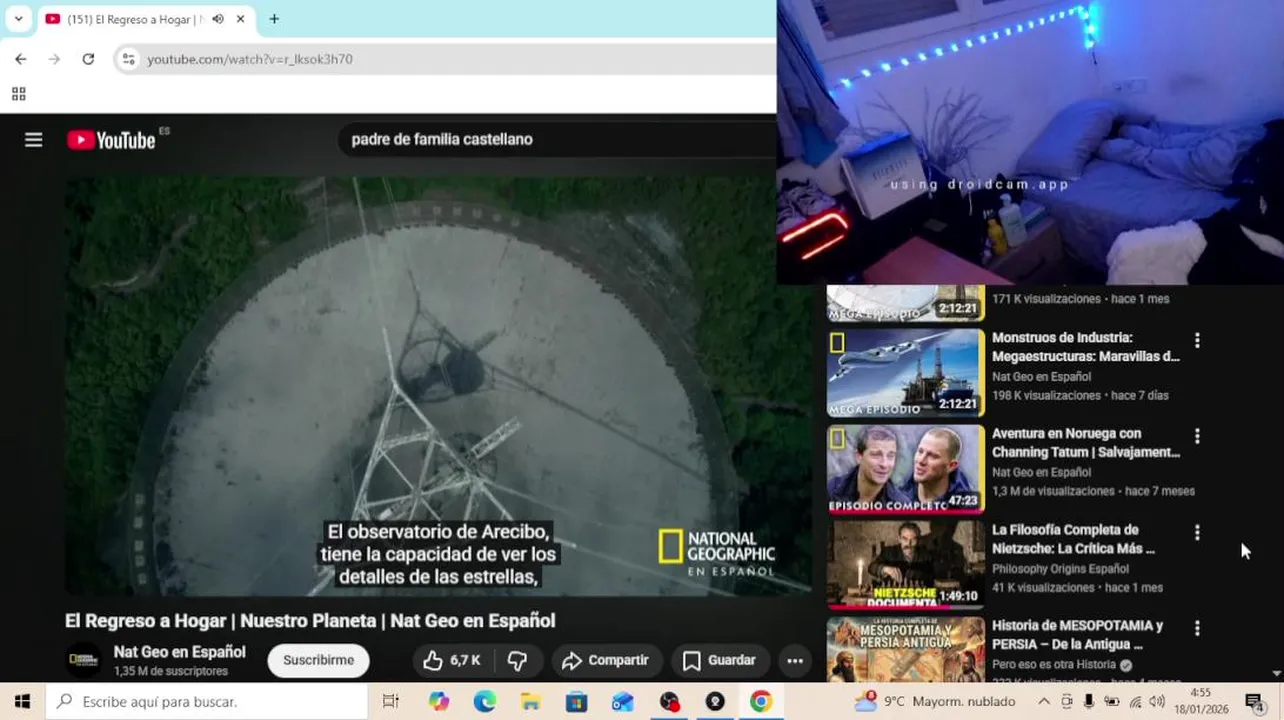Close the El Regreso a Hogar tab
Viewport: 1284px width, 720px height.
[x=241, y=19]
